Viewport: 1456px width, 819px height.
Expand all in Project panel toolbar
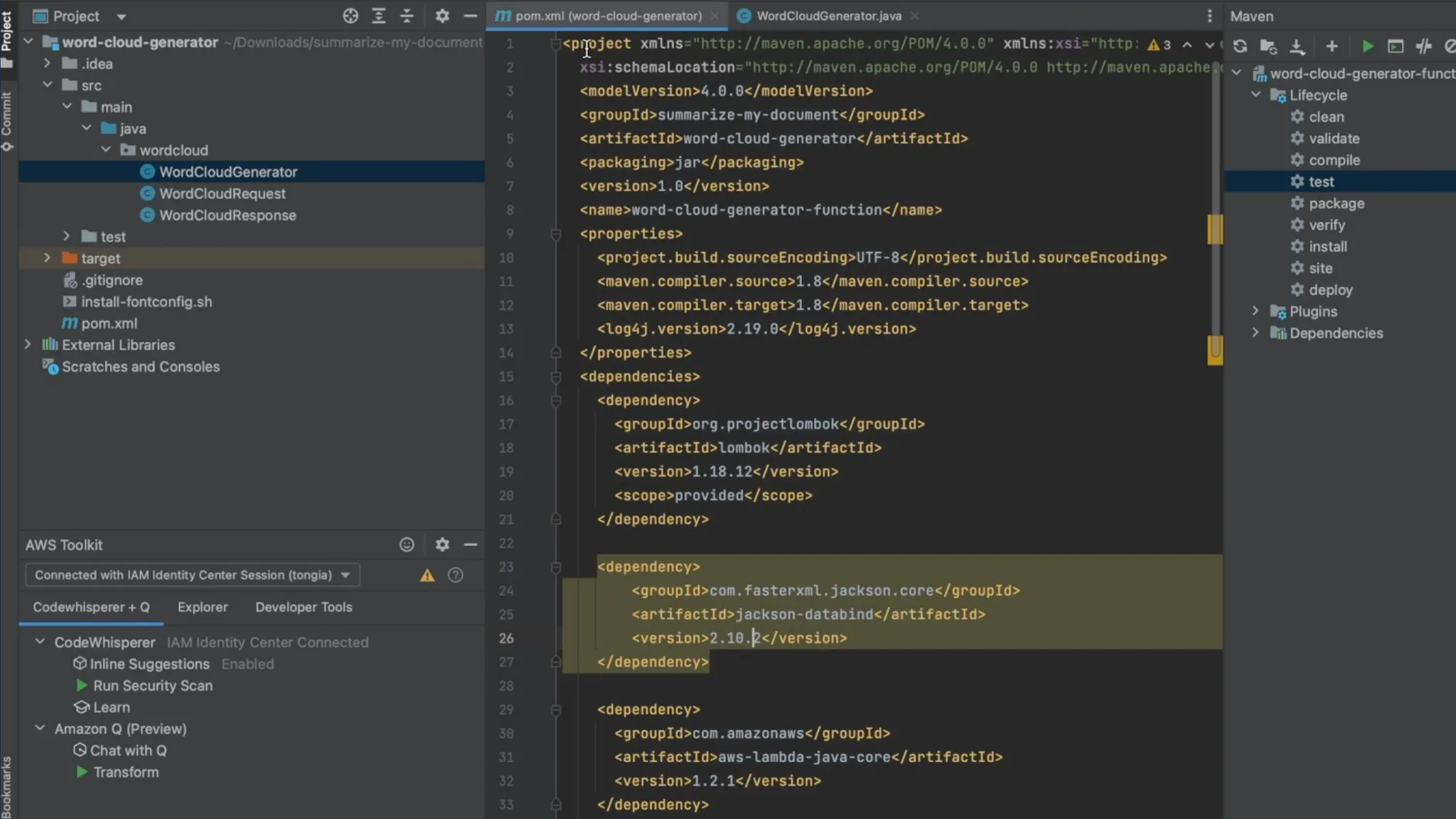(x=378, y=16)
